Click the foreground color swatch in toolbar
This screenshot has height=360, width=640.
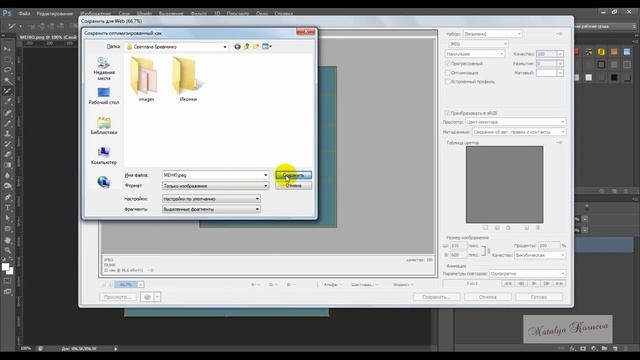pos(5,267)
